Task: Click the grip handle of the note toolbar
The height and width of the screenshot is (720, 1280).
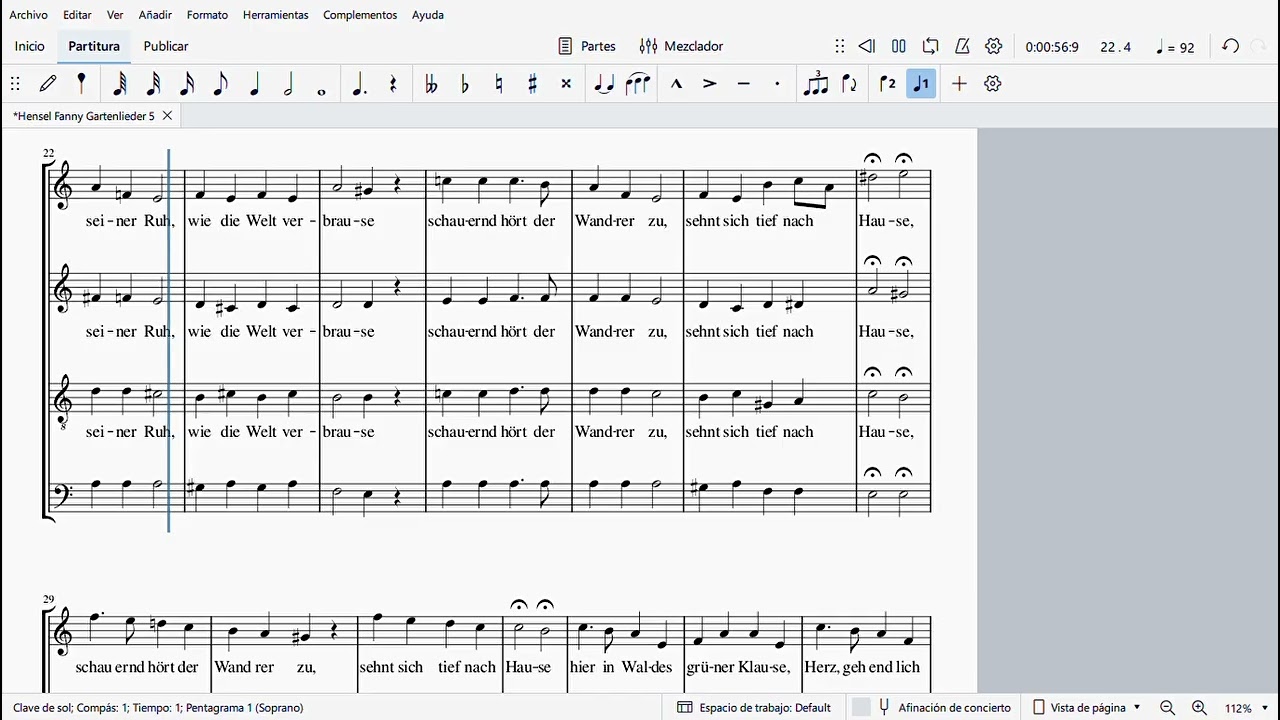Action: (15, 84)
